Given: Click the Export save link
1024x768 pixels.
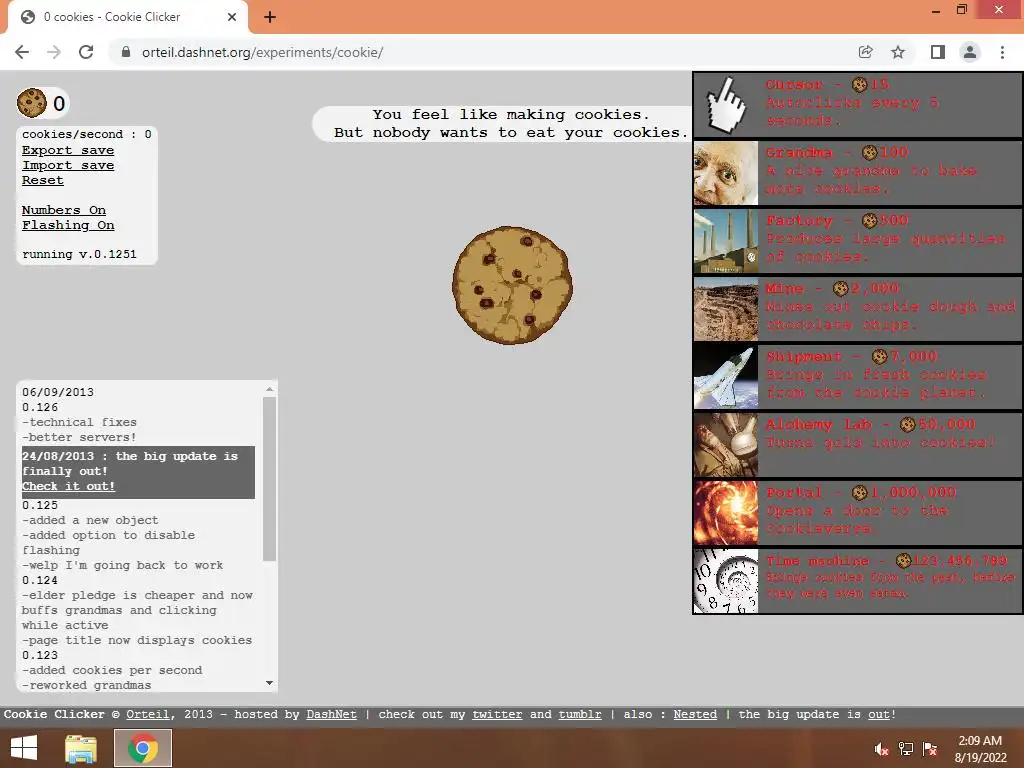Looking at the screenshot, I should click(68, 150).
